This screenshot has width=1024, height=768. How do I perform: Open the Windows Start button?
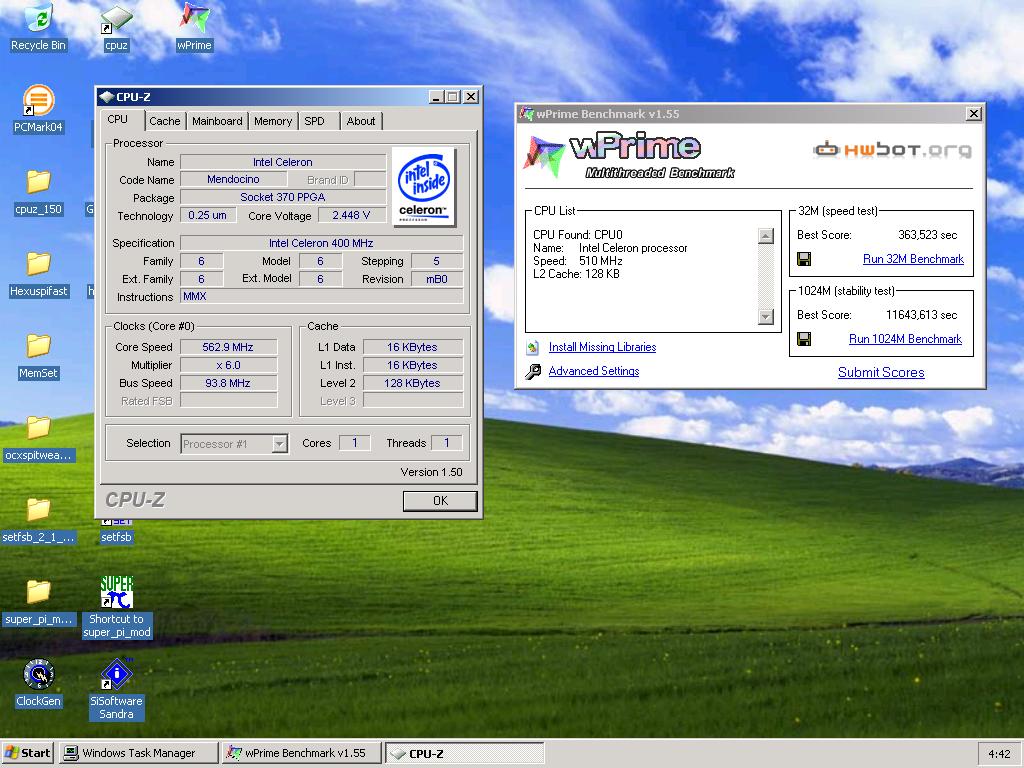pyautogui.click(x=28, y=753)
